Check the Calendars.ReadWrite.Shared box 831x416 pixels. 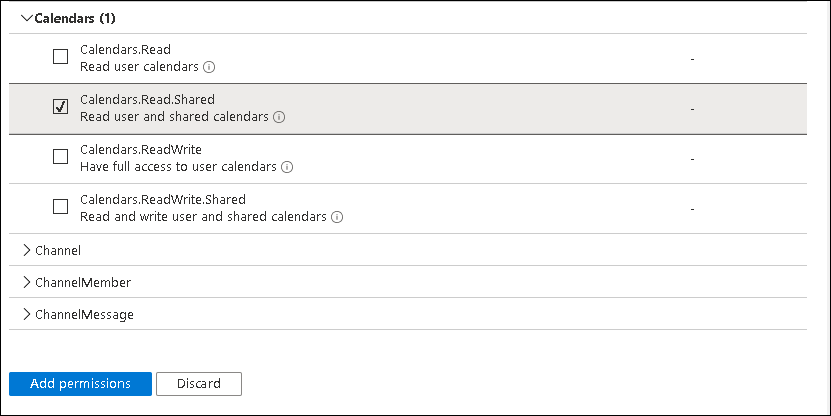[x=60, y=207]
